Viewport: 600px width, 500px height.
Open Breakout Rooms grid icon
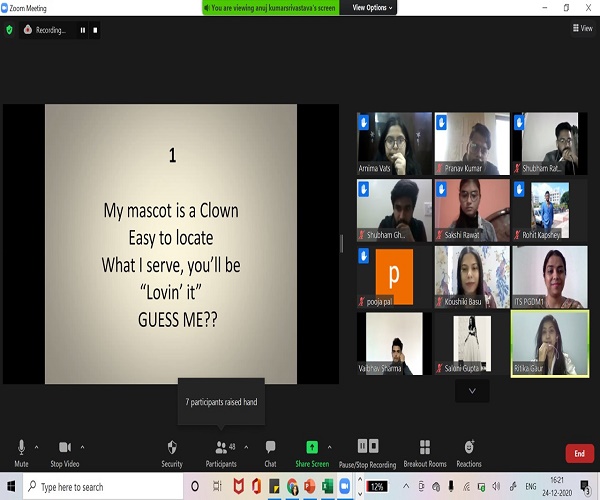(425, 447)
